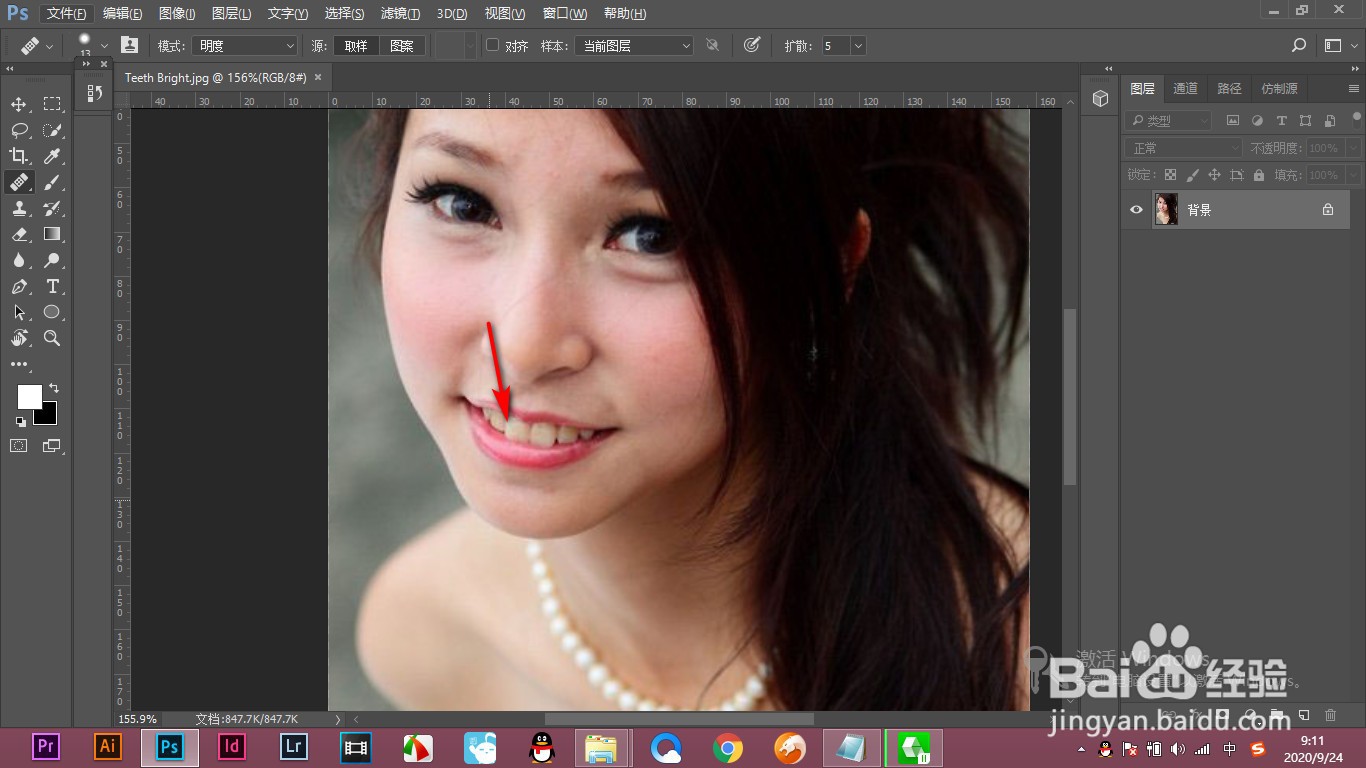Screen dimensions: 1366x768
Task: Open the brush preset picker arrow
Action: pyautogui.click(x=105, y=45)
